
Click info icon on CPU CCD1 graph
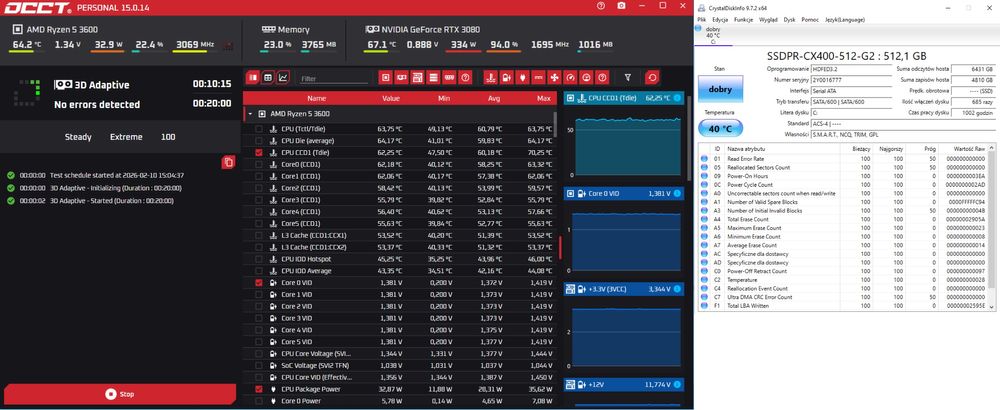click(677, 98)
